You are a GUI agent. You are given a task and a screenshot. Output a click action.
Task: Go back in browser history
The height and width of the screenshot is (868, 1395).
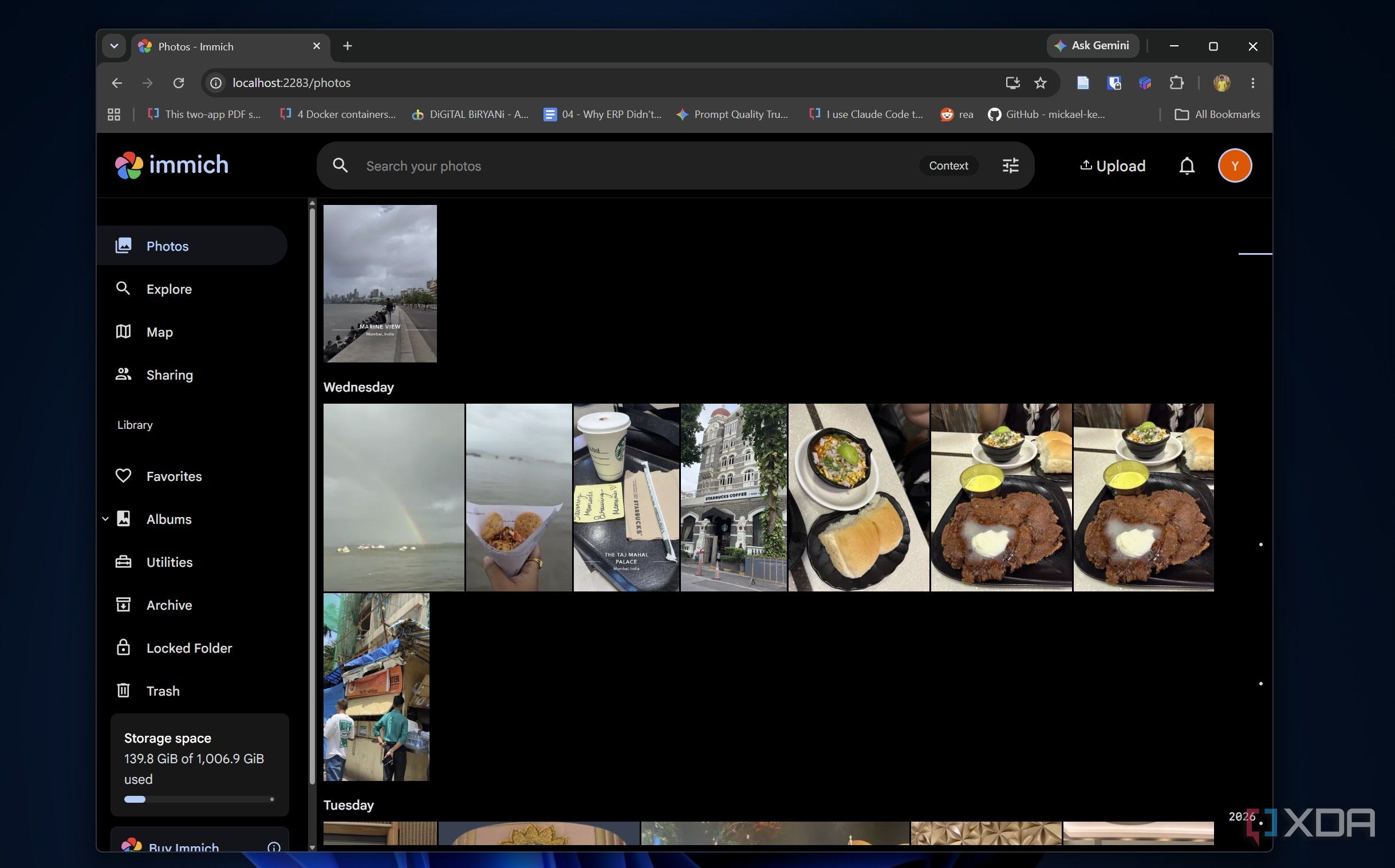click(x=117, y=82)
